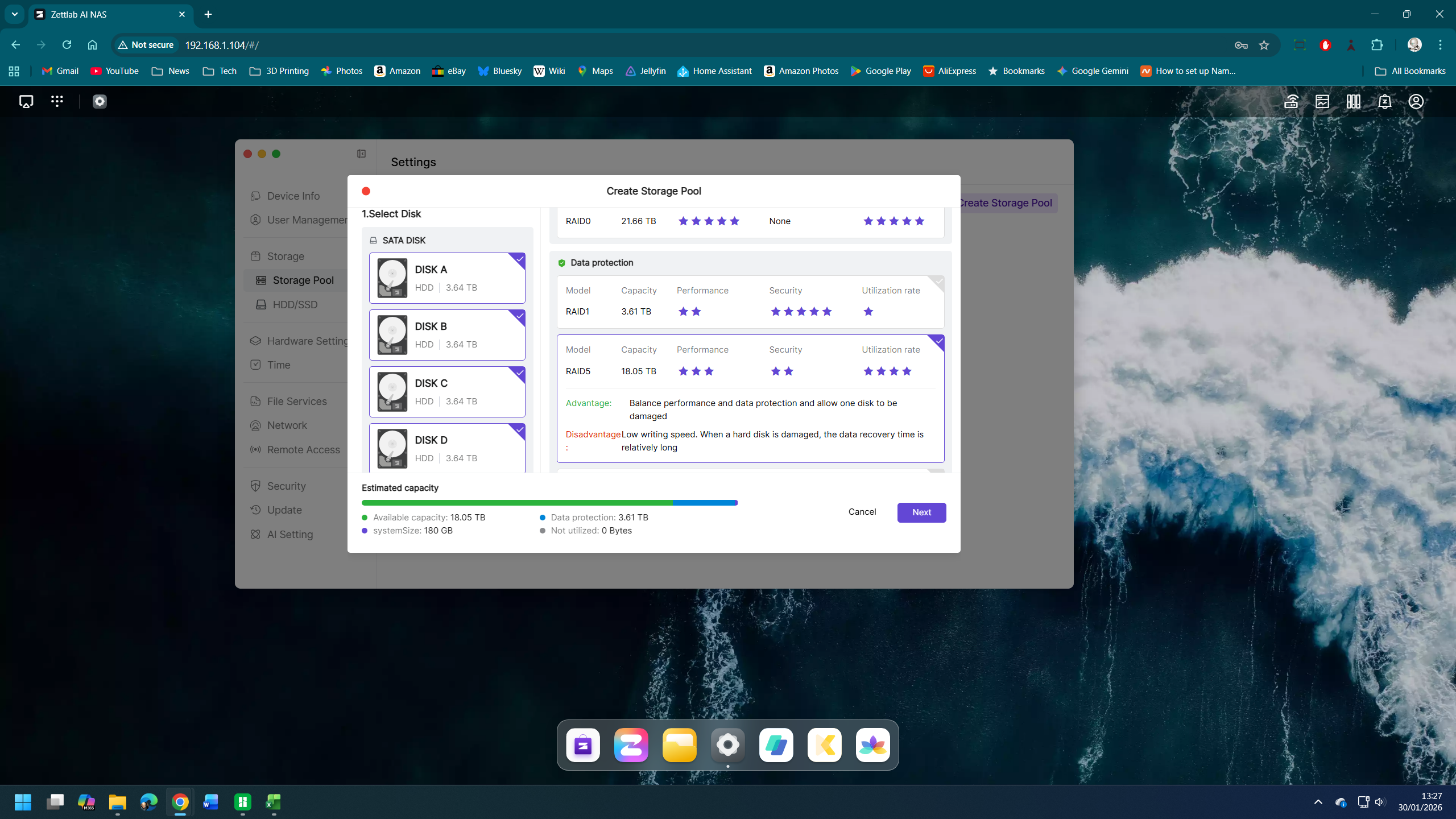
Task: Open the notifications bell icon in top bar
Action: click(x=1384, y=101)
